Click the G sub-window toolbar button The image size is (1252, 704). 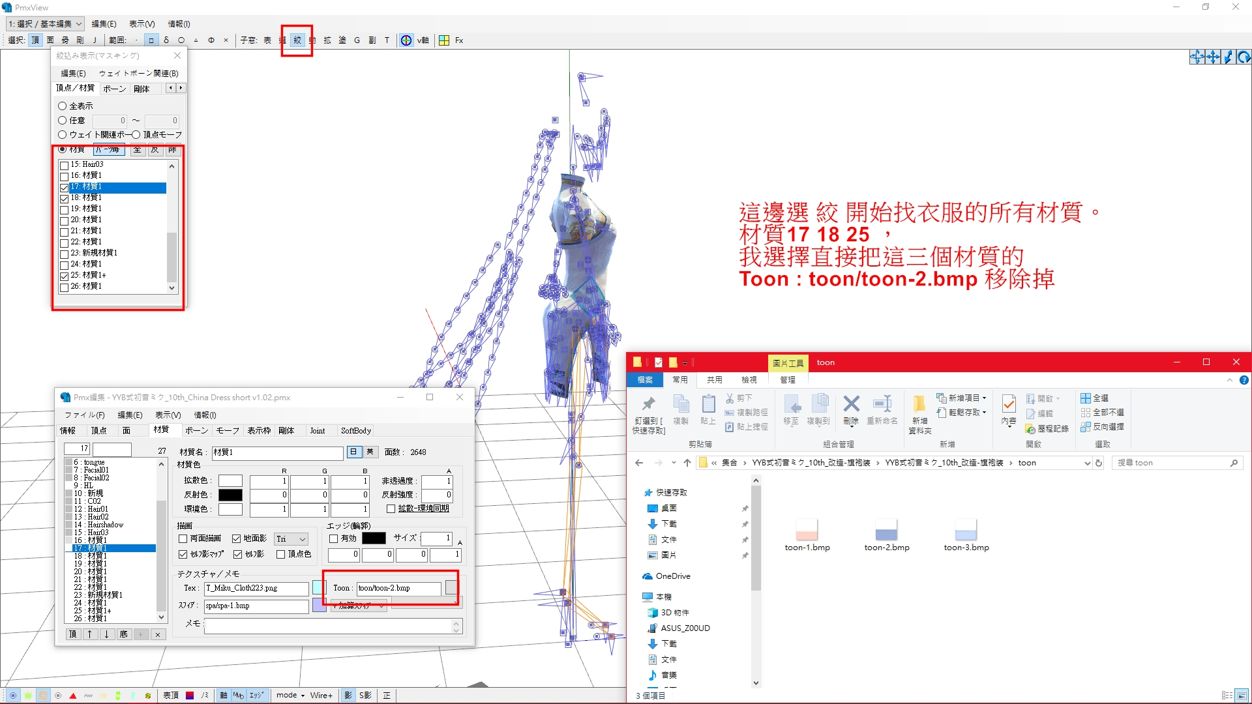tap(357, 41)
